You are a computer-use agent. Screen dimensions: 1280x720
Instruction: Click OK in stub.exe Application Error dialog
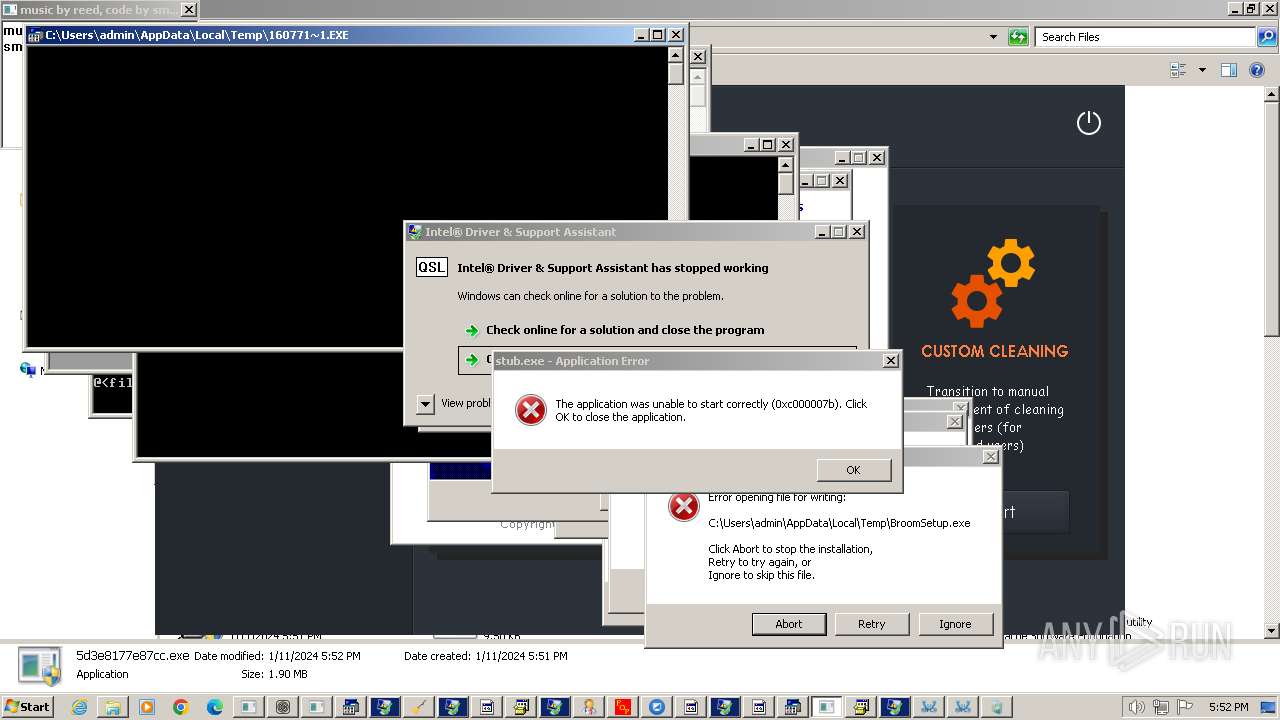coord(853,470)
